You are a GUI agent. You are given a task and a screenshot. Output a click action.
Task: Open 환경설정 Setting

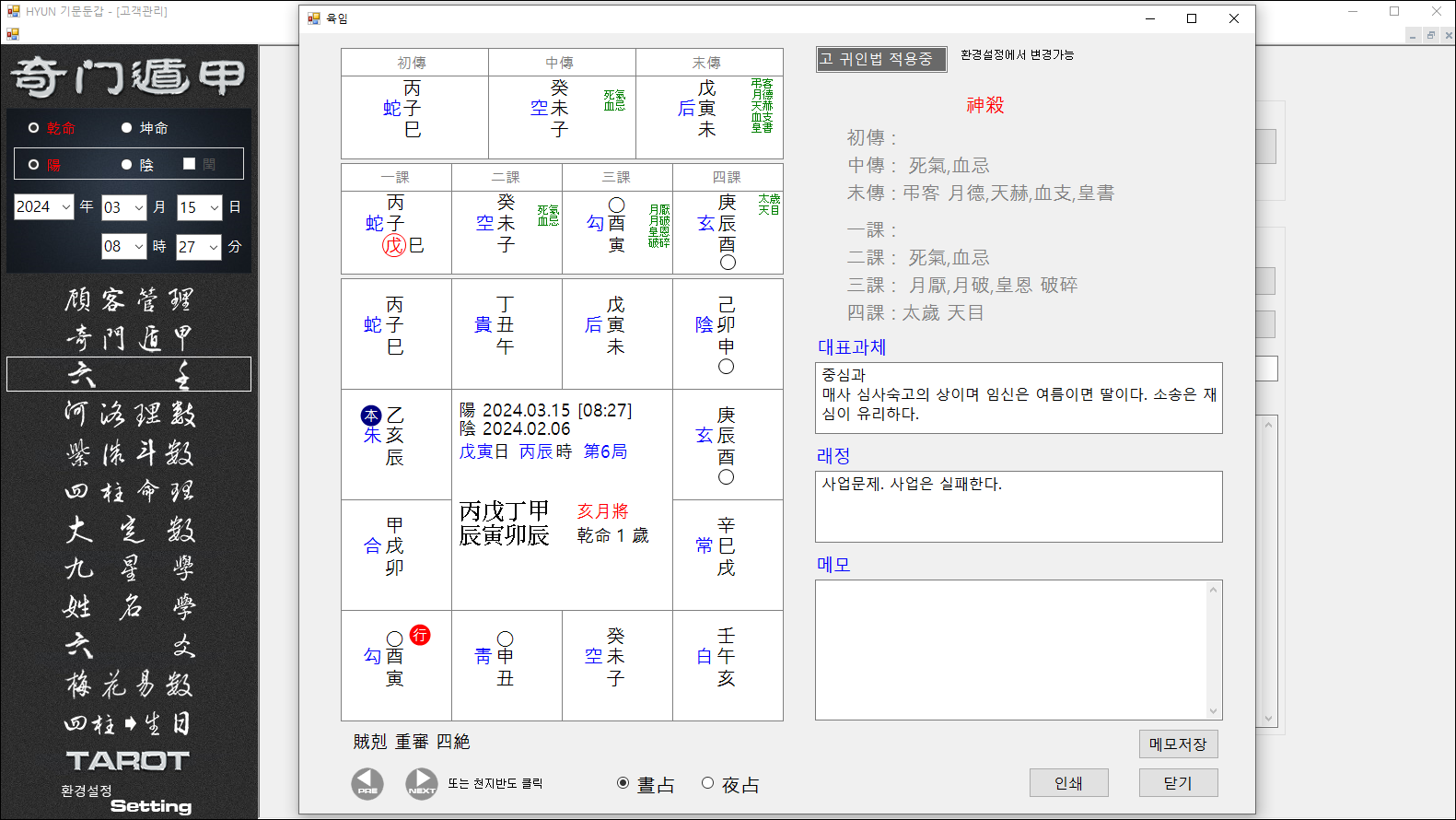[x=126, y=800]
